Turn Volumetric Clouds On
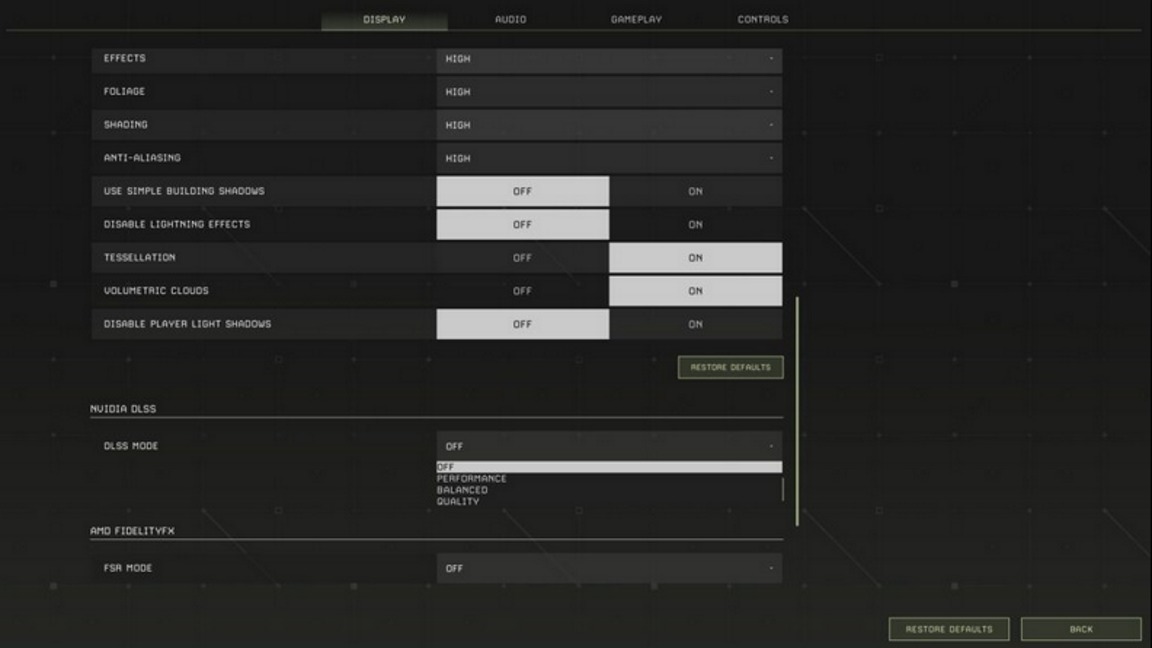This screenshot has width=1152, height=648. click(696, 291)
